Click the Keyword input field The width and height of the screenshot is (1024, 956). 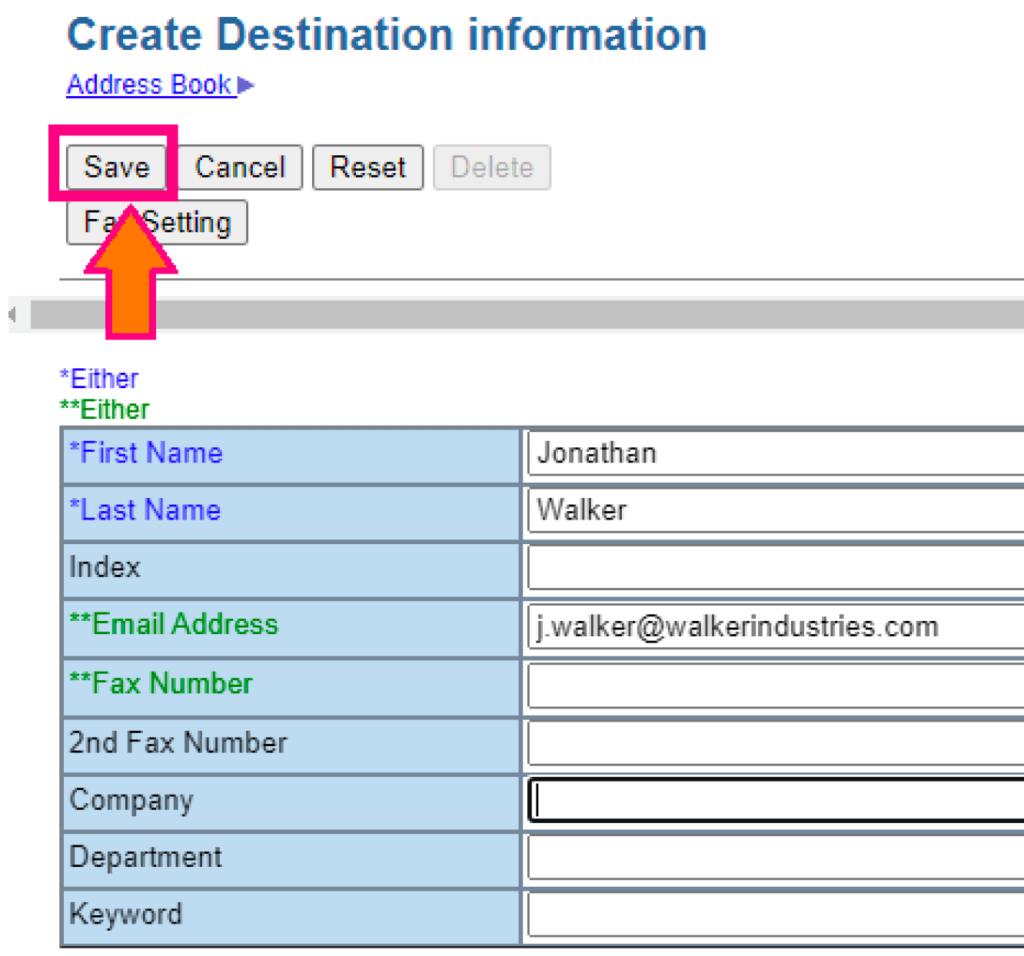(x=776, y=915)
